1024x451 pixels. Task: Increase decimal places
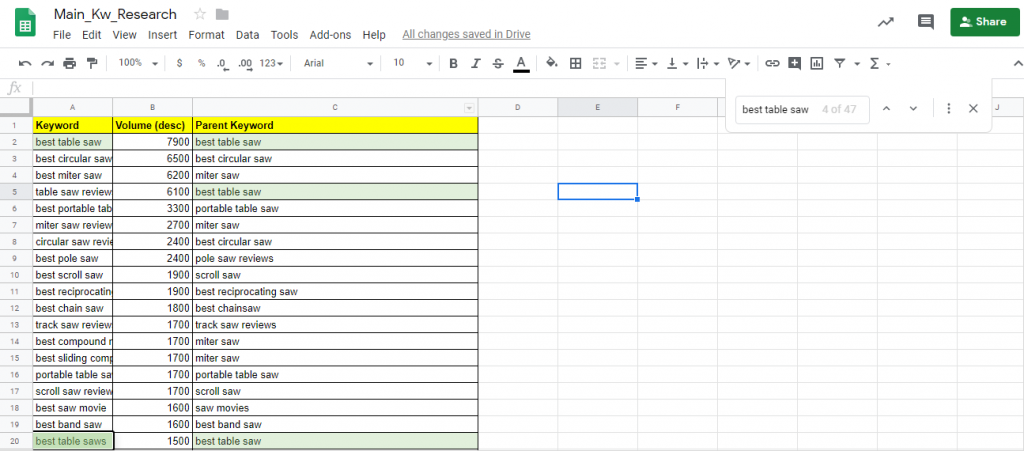tap(246, 63)
